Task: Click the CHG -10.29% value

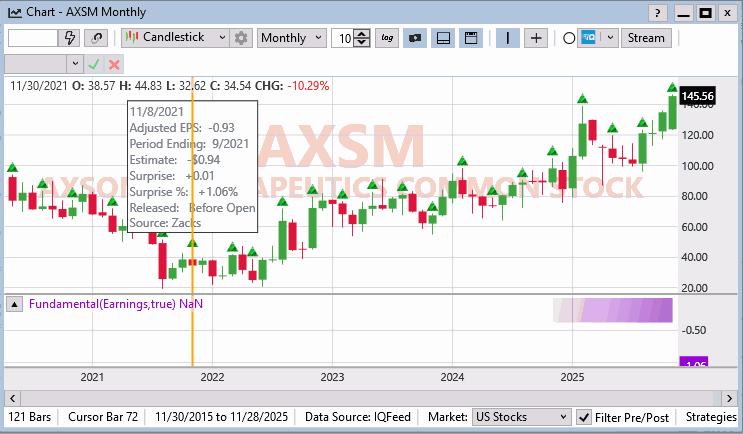Action: (x=308, y=86)
